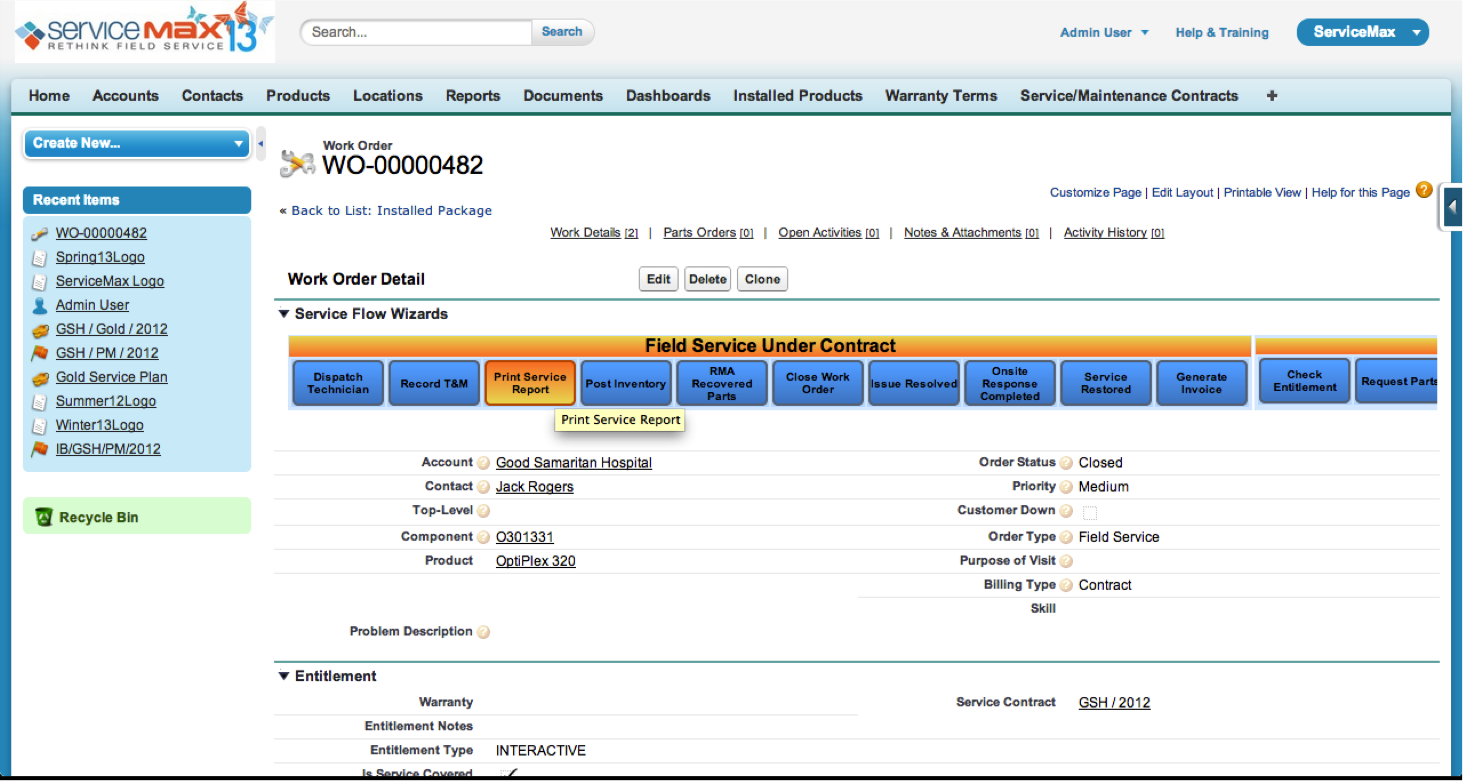
Task: Open the Accounts tab
Action: [x=125, y=96]
